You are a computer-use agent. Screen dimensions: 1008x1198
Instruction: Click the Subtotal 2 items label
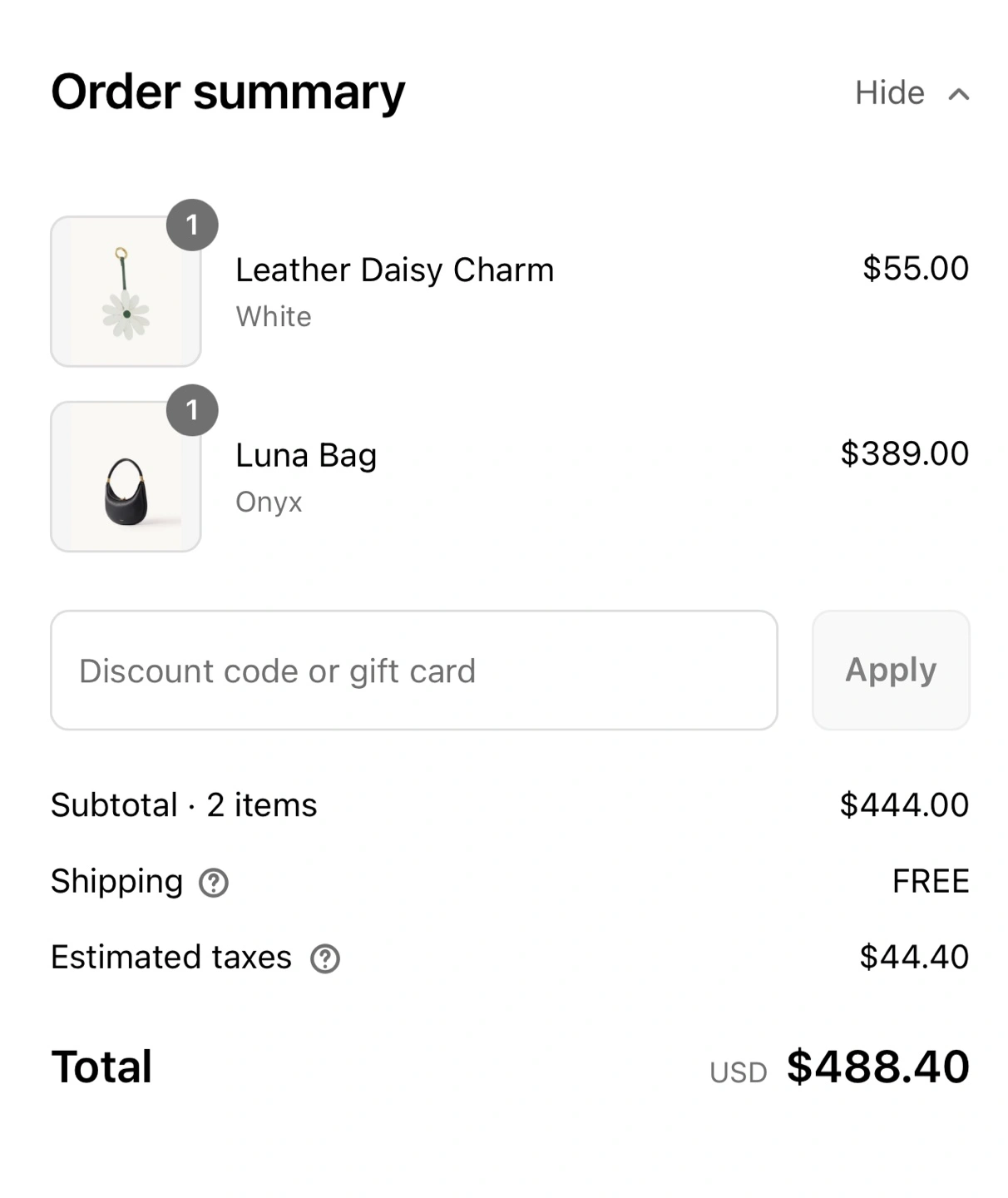(x=184, y=805)
